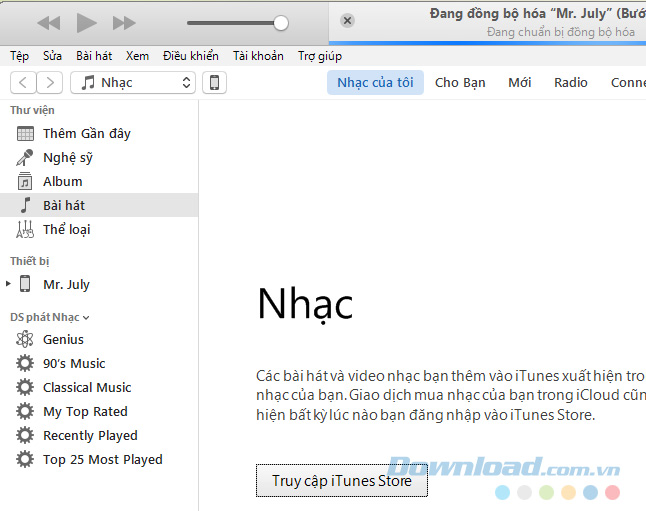Click the Thư viện section header
The width and height of the screenshot is (646, 511).
pyautogui.click(x=32, y=110)
